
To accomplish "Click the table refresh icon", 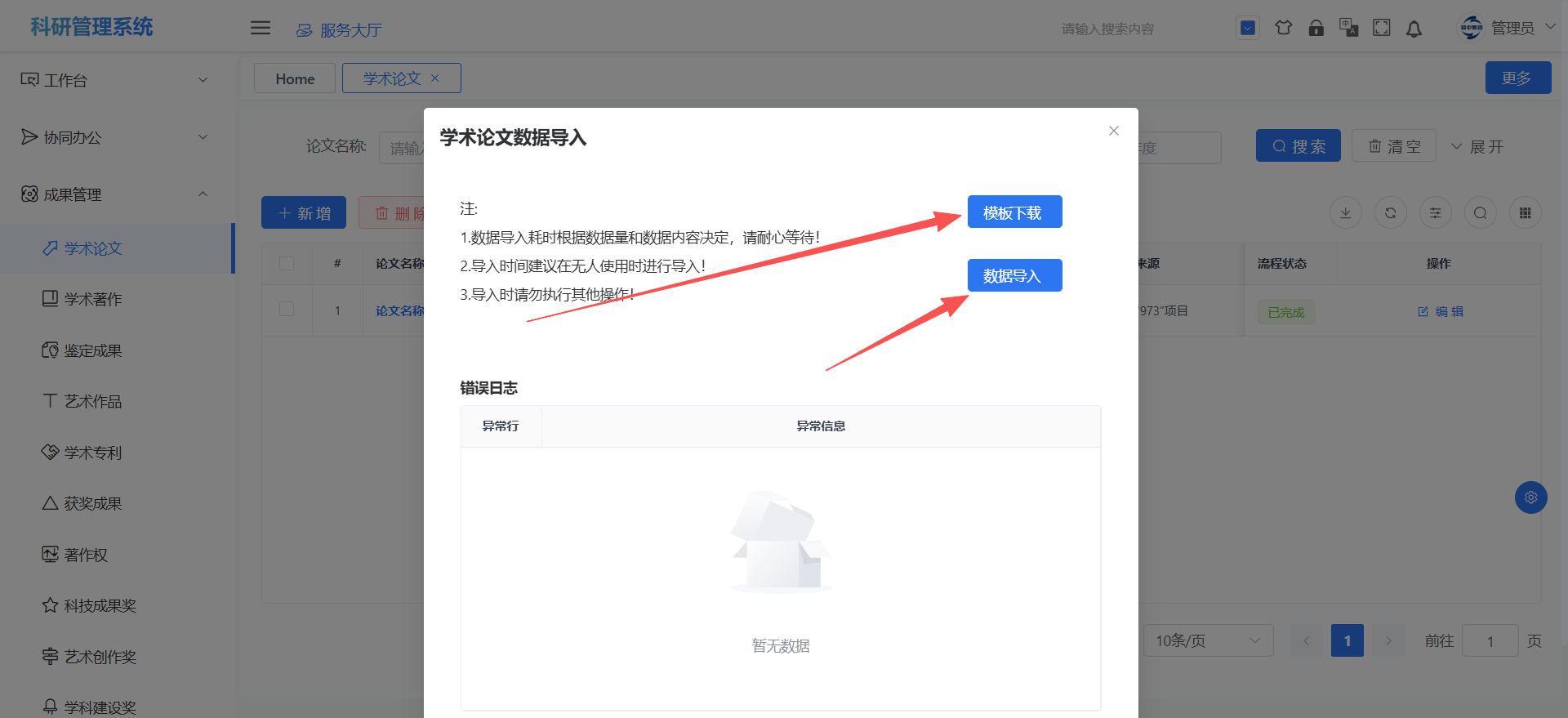I will point(1390,213).
